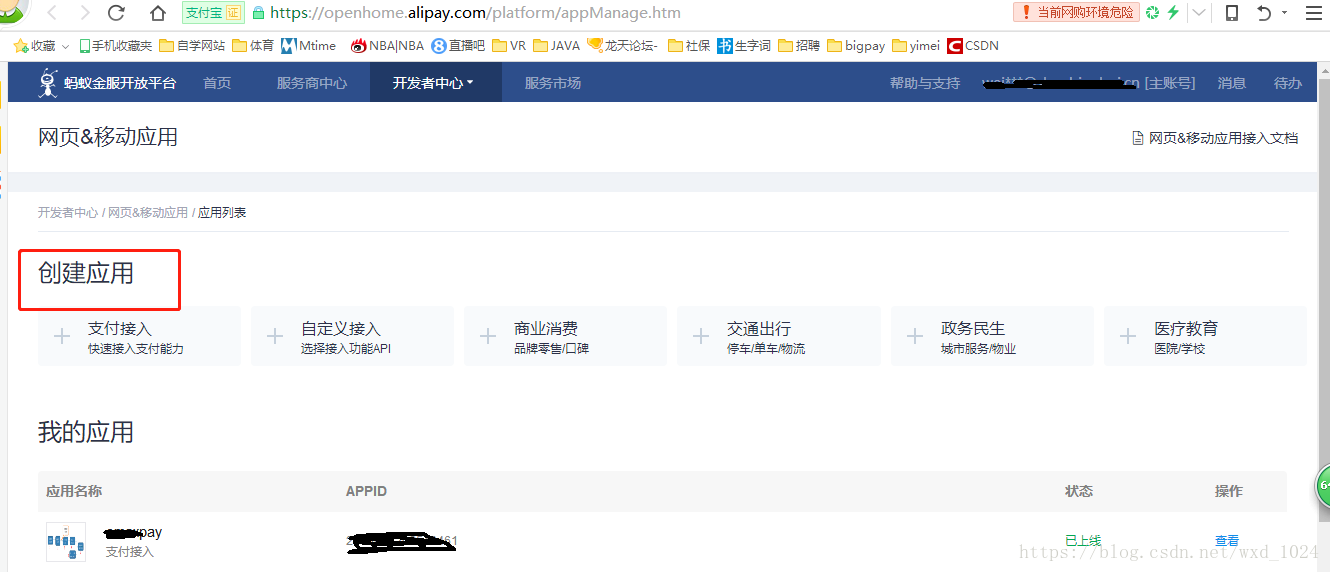Open the 支付宝 certificate badge

pos(213,13)
